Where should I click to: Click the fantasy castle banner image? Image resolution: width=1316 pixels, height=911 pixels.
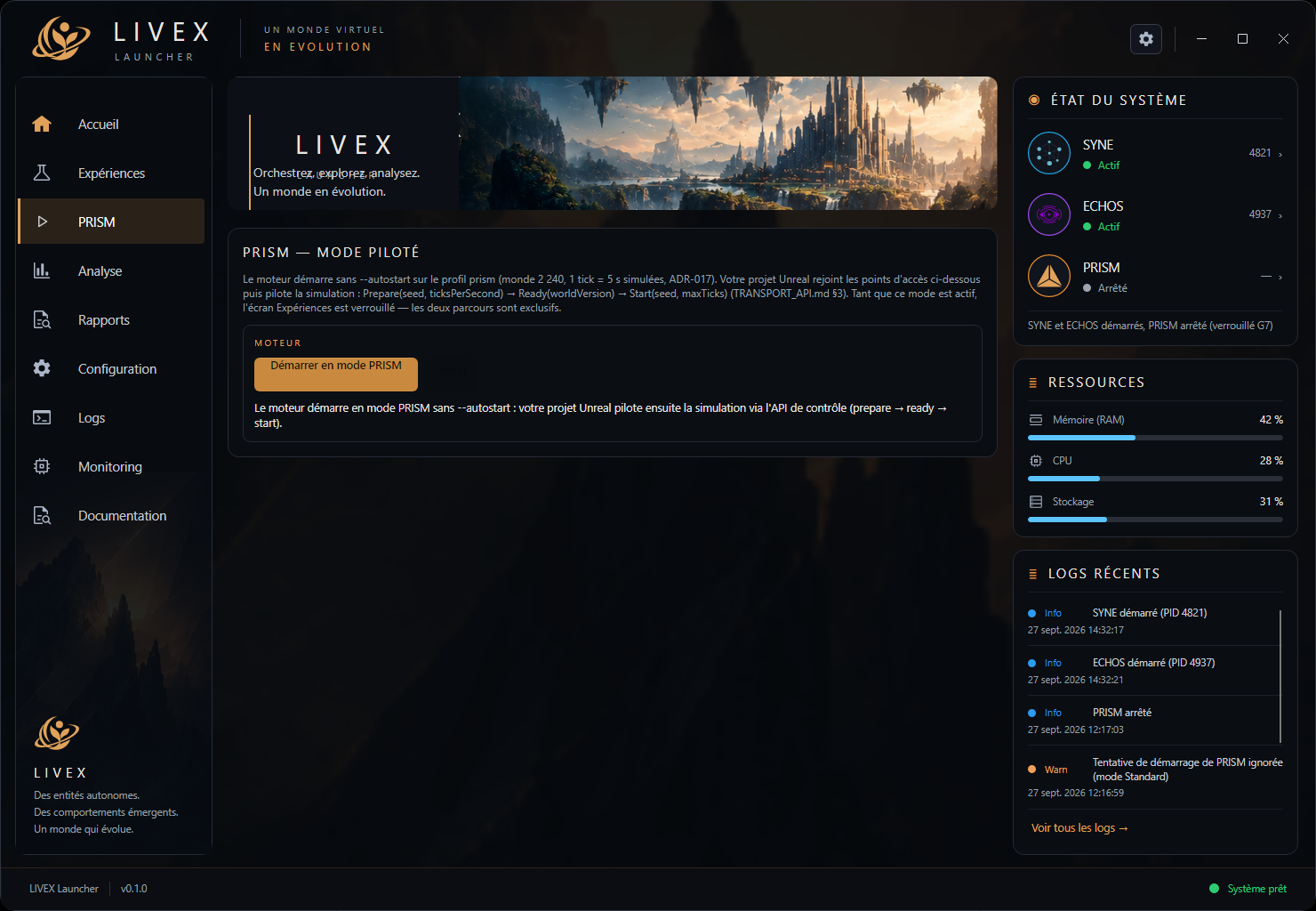(x=727, y=143)
